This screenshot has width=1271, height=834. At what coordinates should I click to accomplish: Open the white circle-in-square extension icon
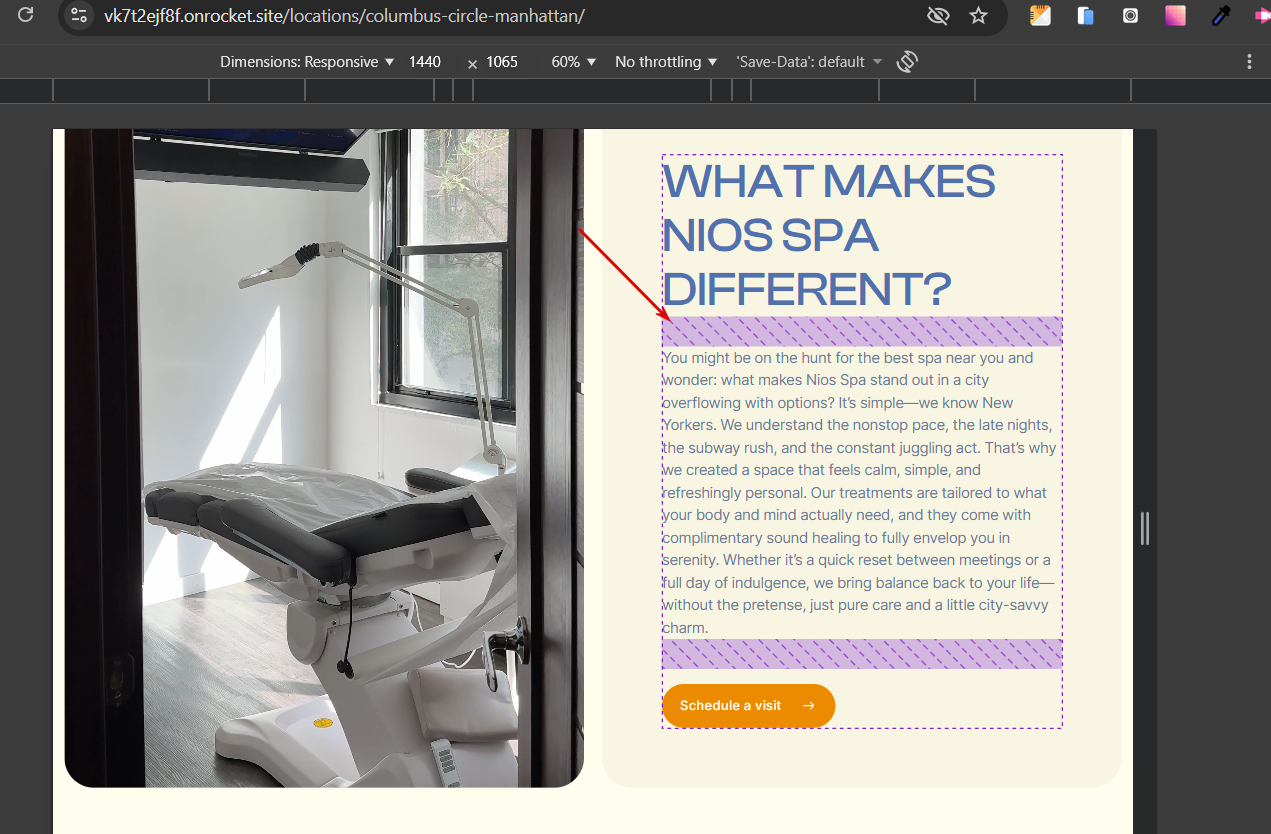tap(1130, 15)
